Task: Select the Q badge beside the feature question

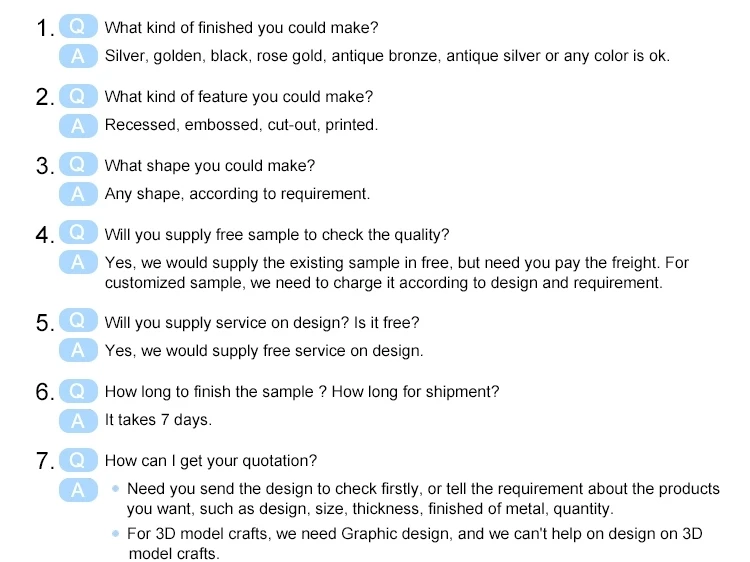Action: pyautogui.click(x=78, y=97)
